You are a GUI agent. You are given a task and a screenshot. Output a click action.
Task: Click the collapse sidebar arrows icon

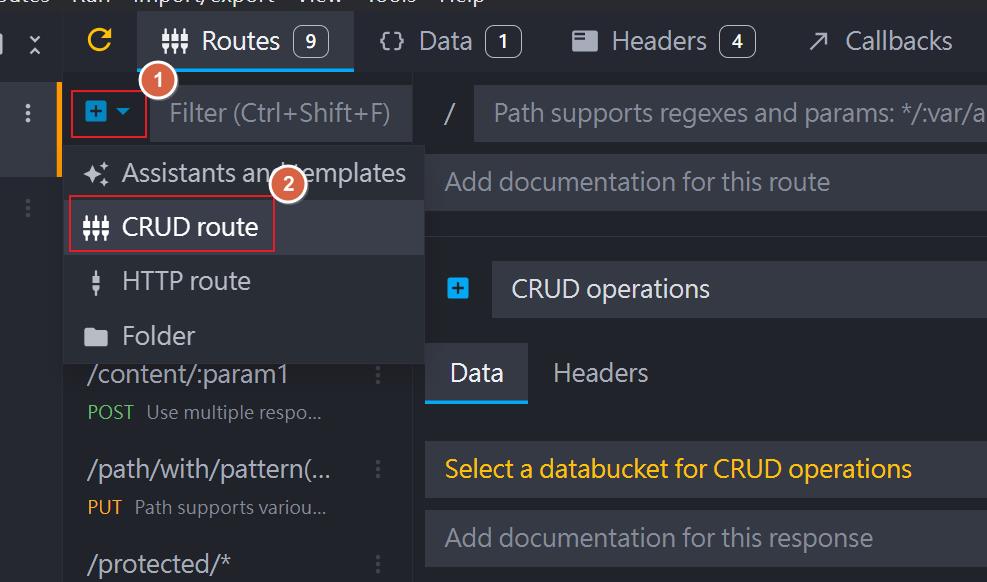click(x=35, y=44)
